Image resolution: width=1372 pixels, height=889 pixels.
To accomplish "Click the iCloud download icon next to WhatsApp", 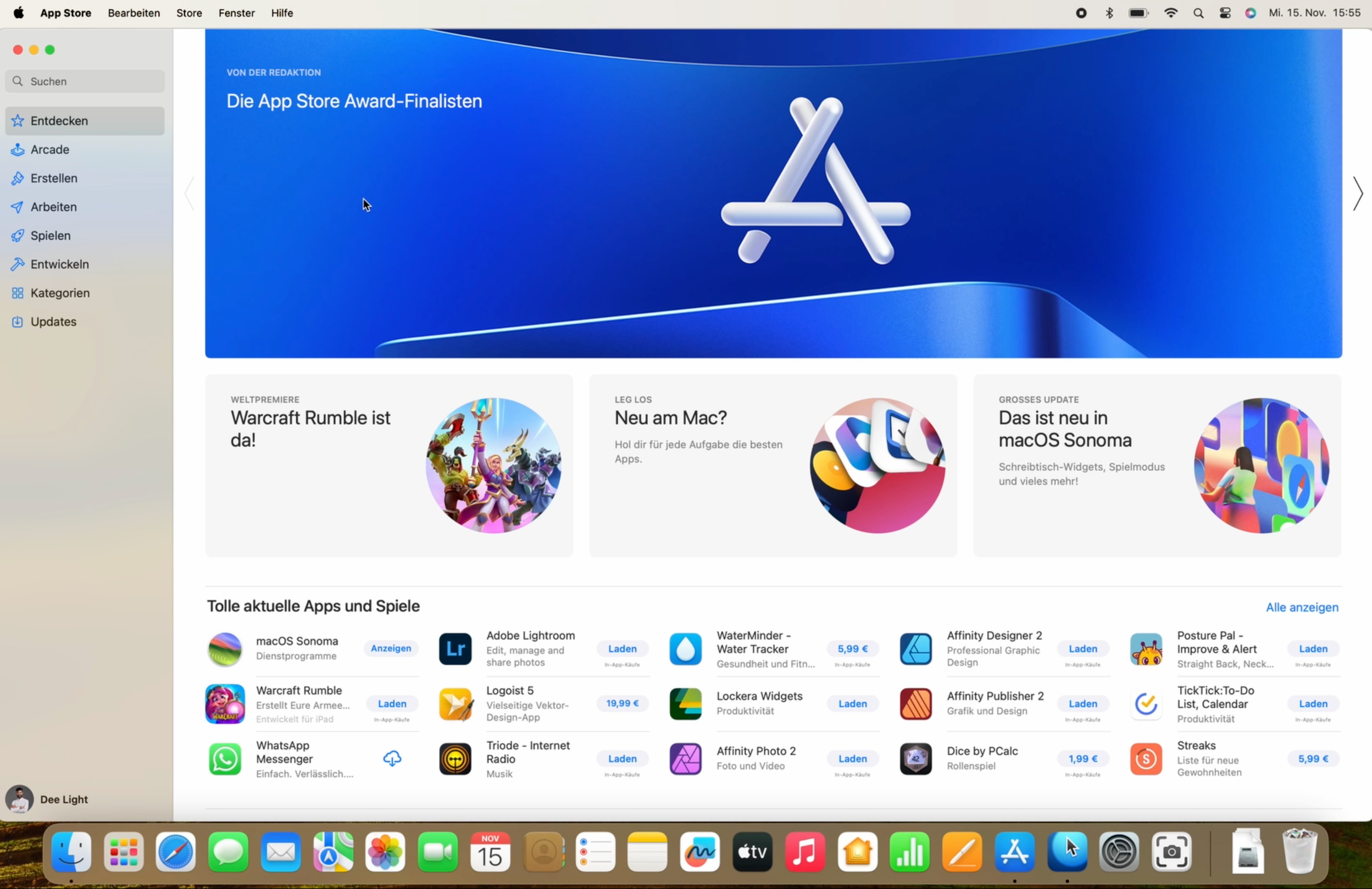I will (x=392, y=759).
